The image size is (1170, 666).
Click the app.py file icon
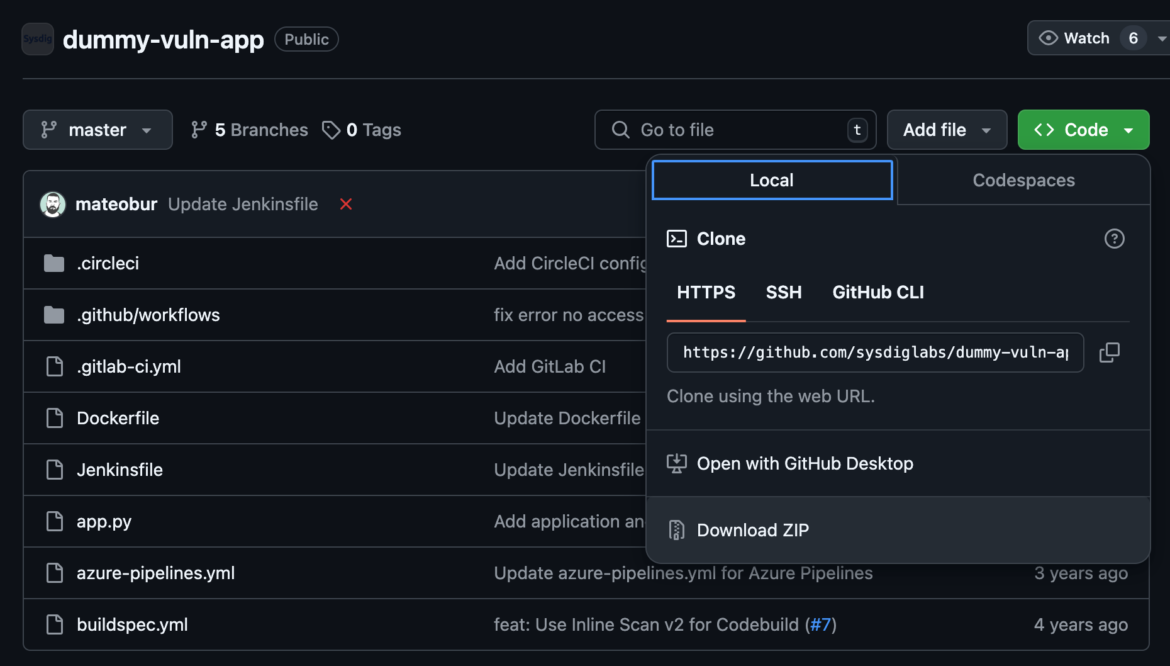(54, 521)
